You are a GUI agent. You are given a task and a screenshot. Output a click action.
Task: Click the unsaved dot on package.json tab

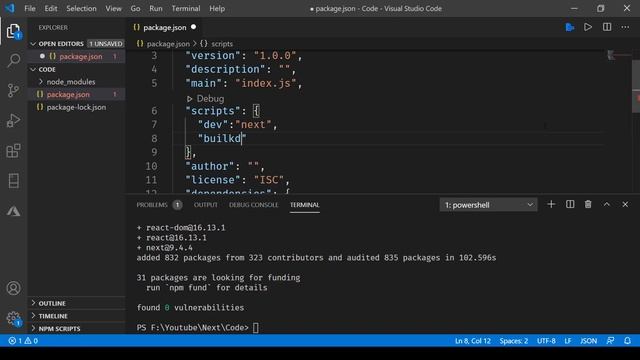[193, 27]
